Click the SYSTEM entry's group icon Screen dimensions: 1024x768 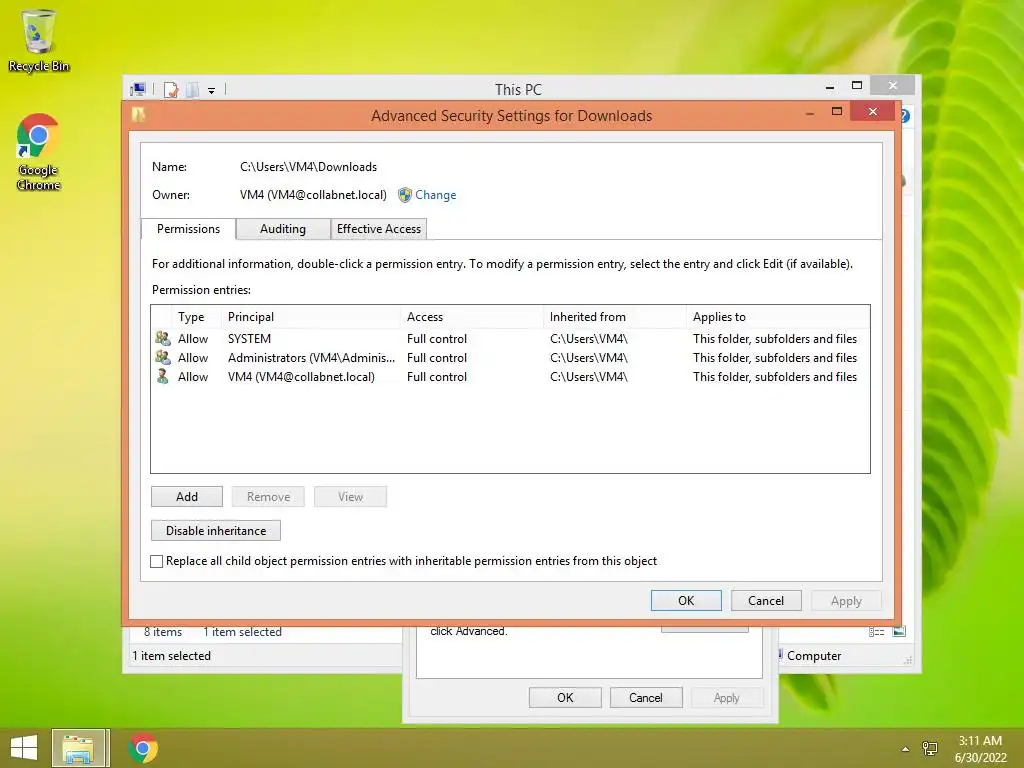click(x=163, y=338)
